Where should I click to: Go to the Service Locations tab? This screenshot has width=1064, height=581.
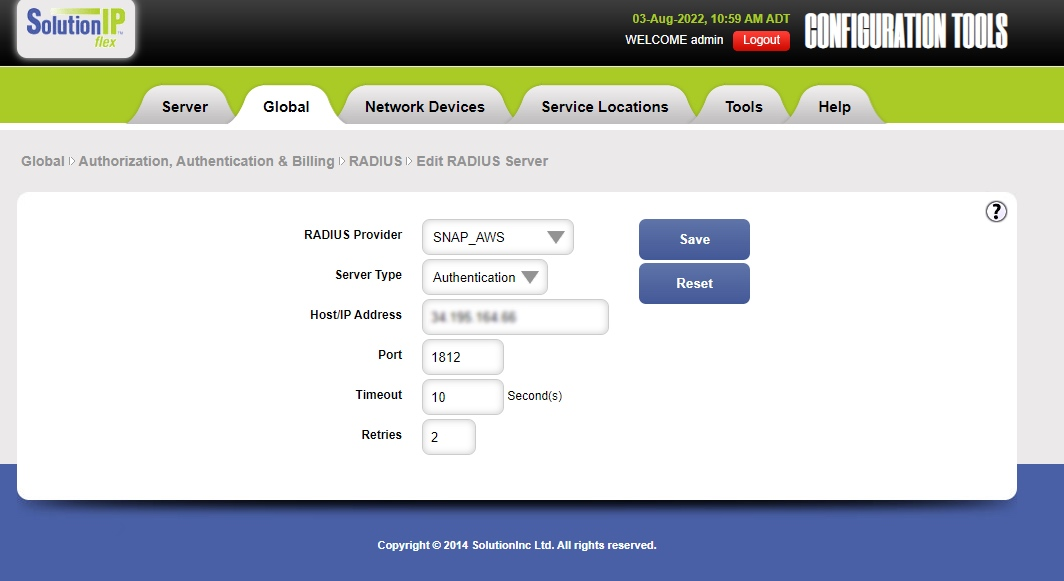(x=604, y=107)
